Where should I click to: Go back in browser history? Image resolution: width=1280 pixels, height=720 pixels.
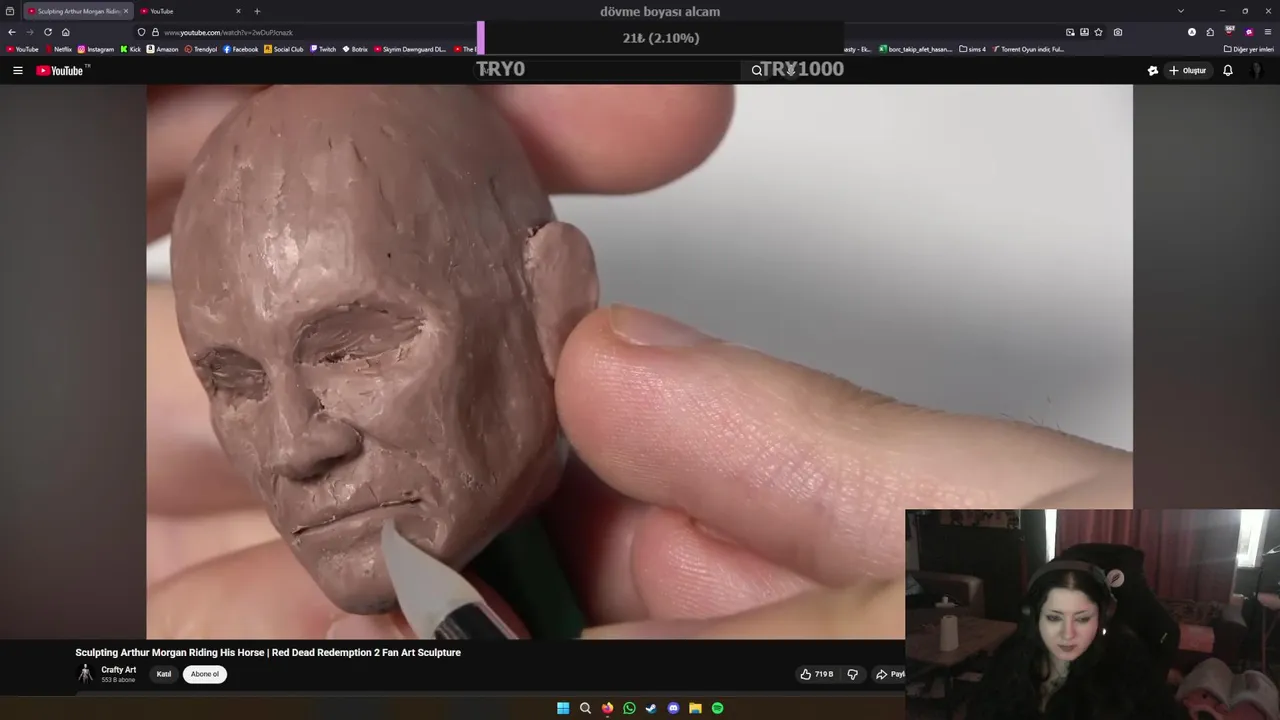[11, 32]
